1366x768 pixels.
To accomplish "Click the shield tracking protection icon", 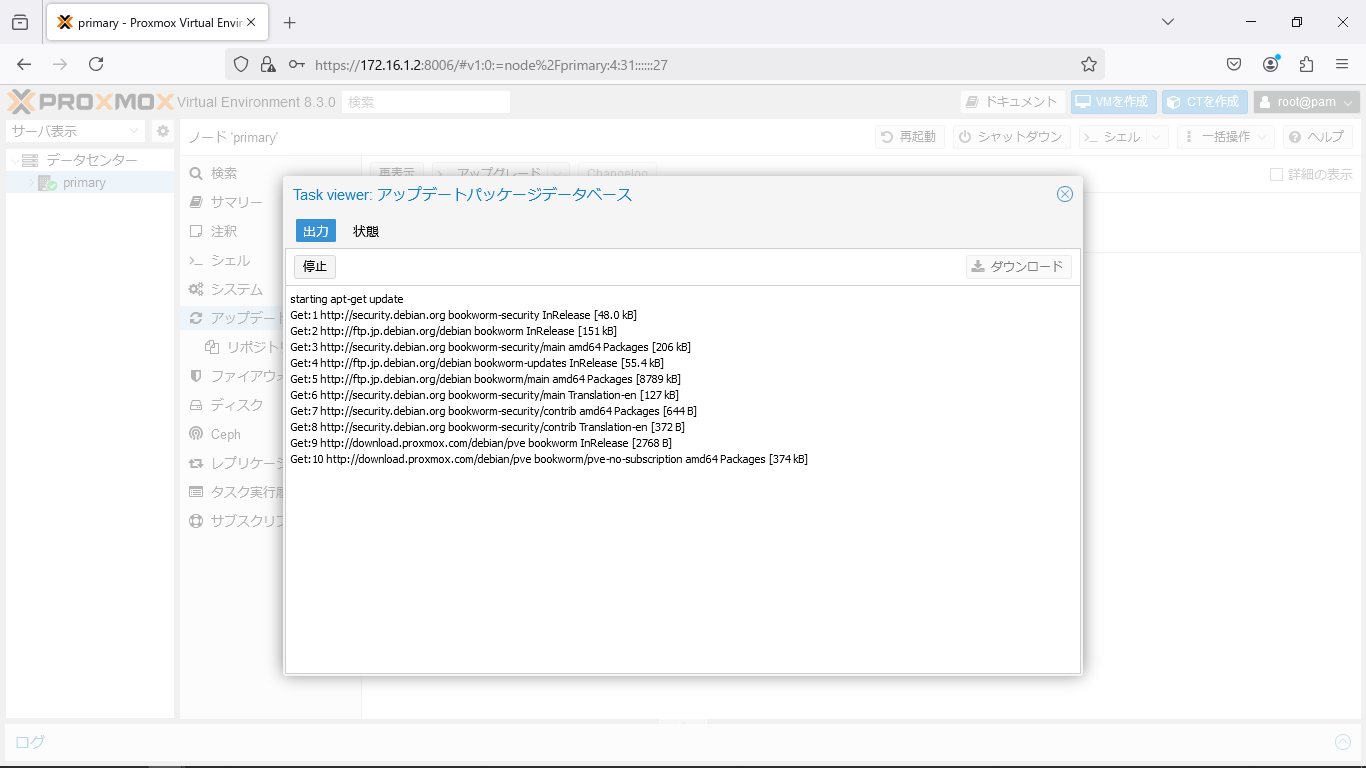I will click(x=240, y=64).
